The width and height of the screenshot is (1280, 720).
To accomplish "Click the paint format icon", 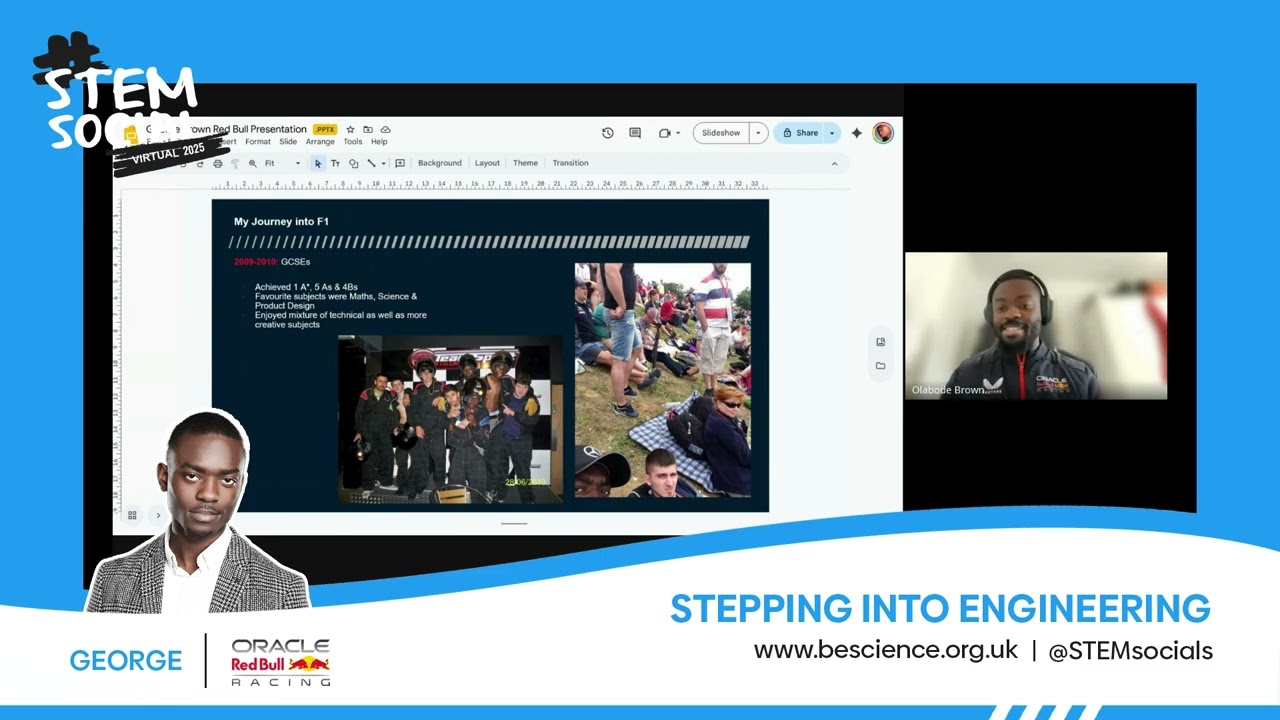I will [235, 163].
